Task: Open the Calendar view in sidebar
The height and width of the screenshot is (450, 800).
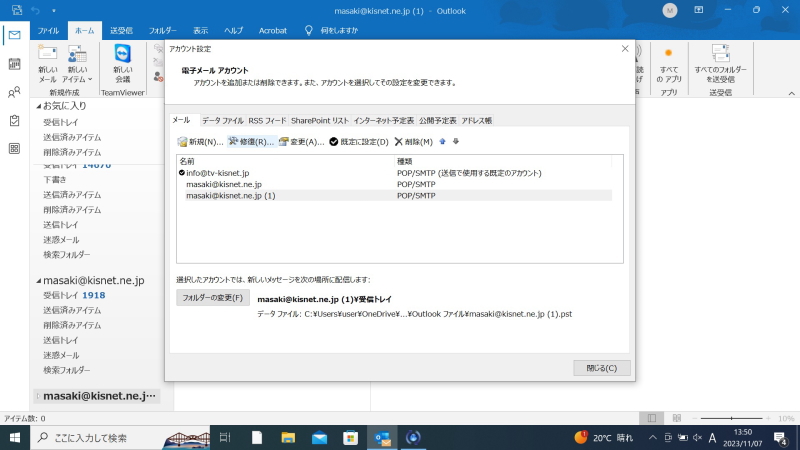Action: click(14, 64)
